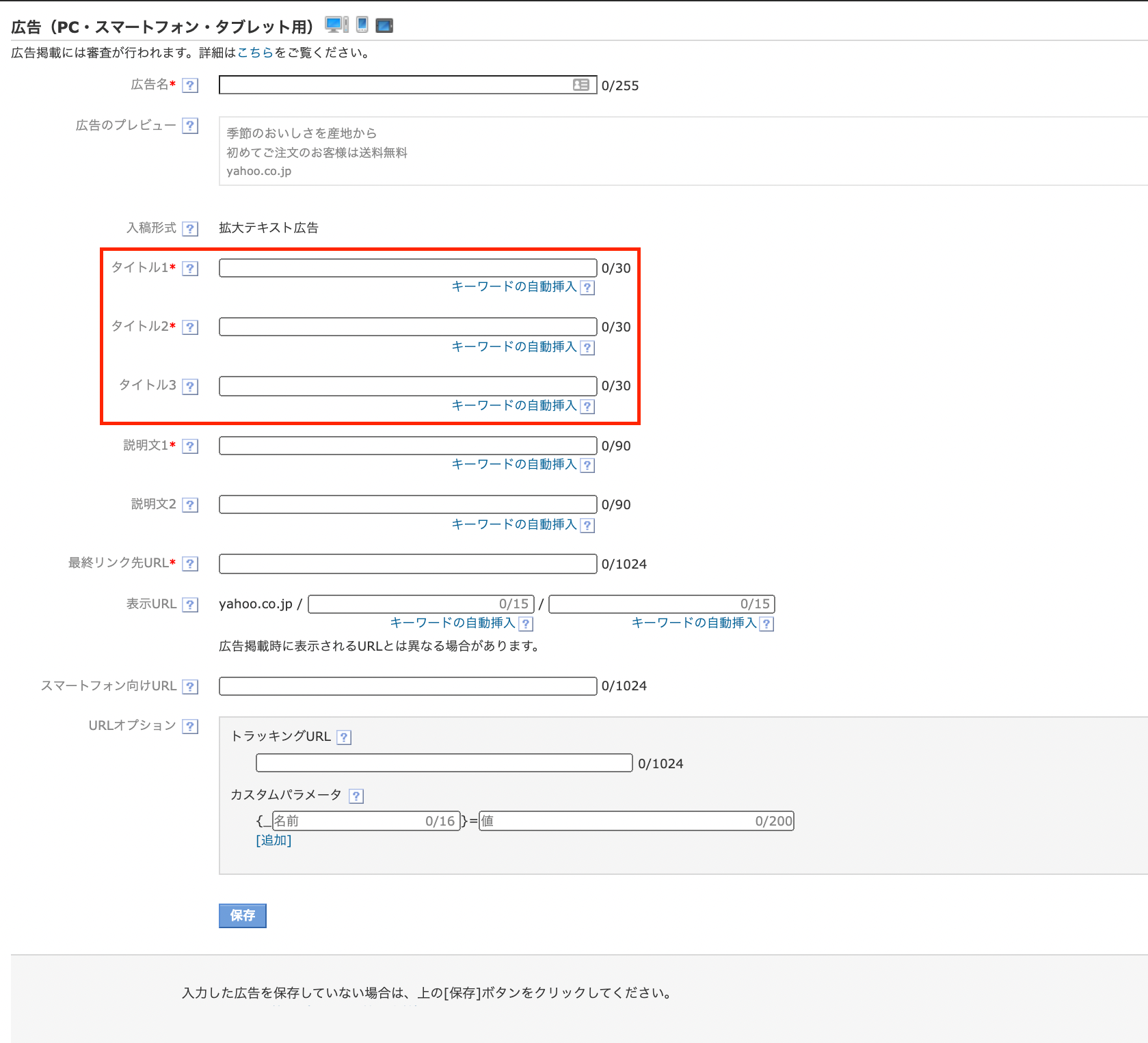Click help icon for タイトル1 keyword insertion
Screen dimensions: 1148x1043
[587, 288]
